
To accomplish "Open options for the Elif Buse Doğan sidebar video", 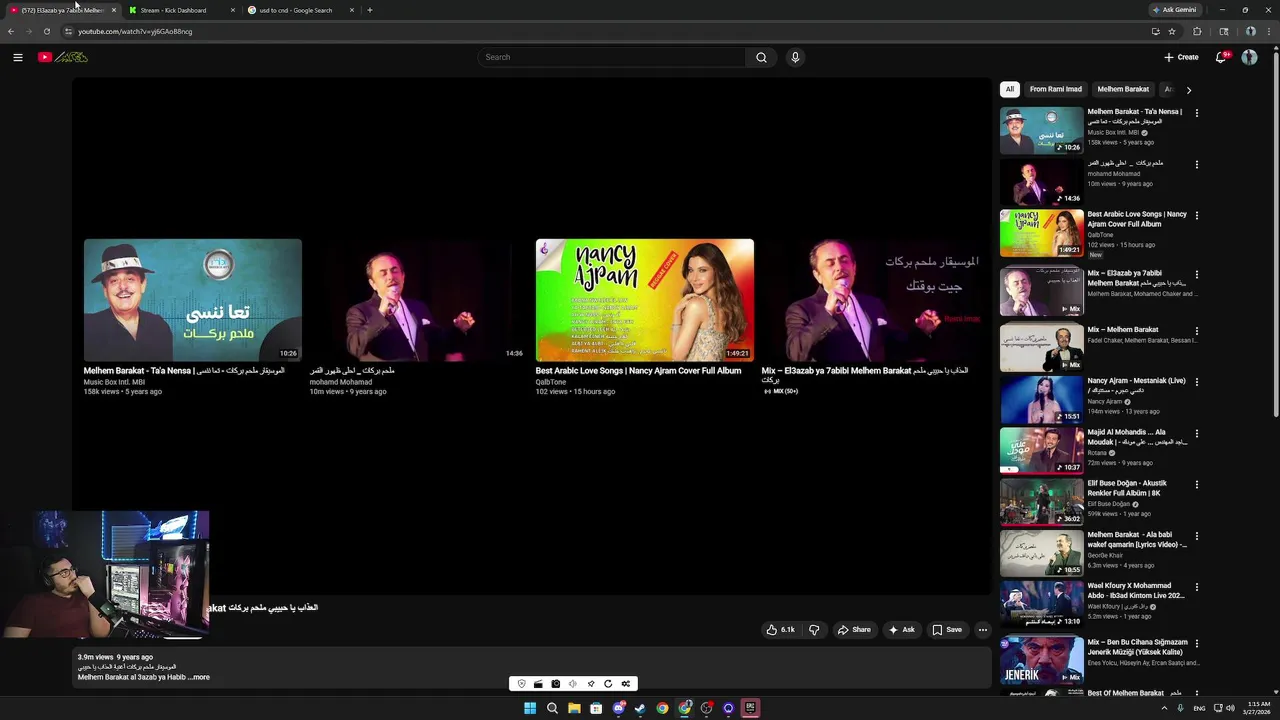I will (1196, 484).
